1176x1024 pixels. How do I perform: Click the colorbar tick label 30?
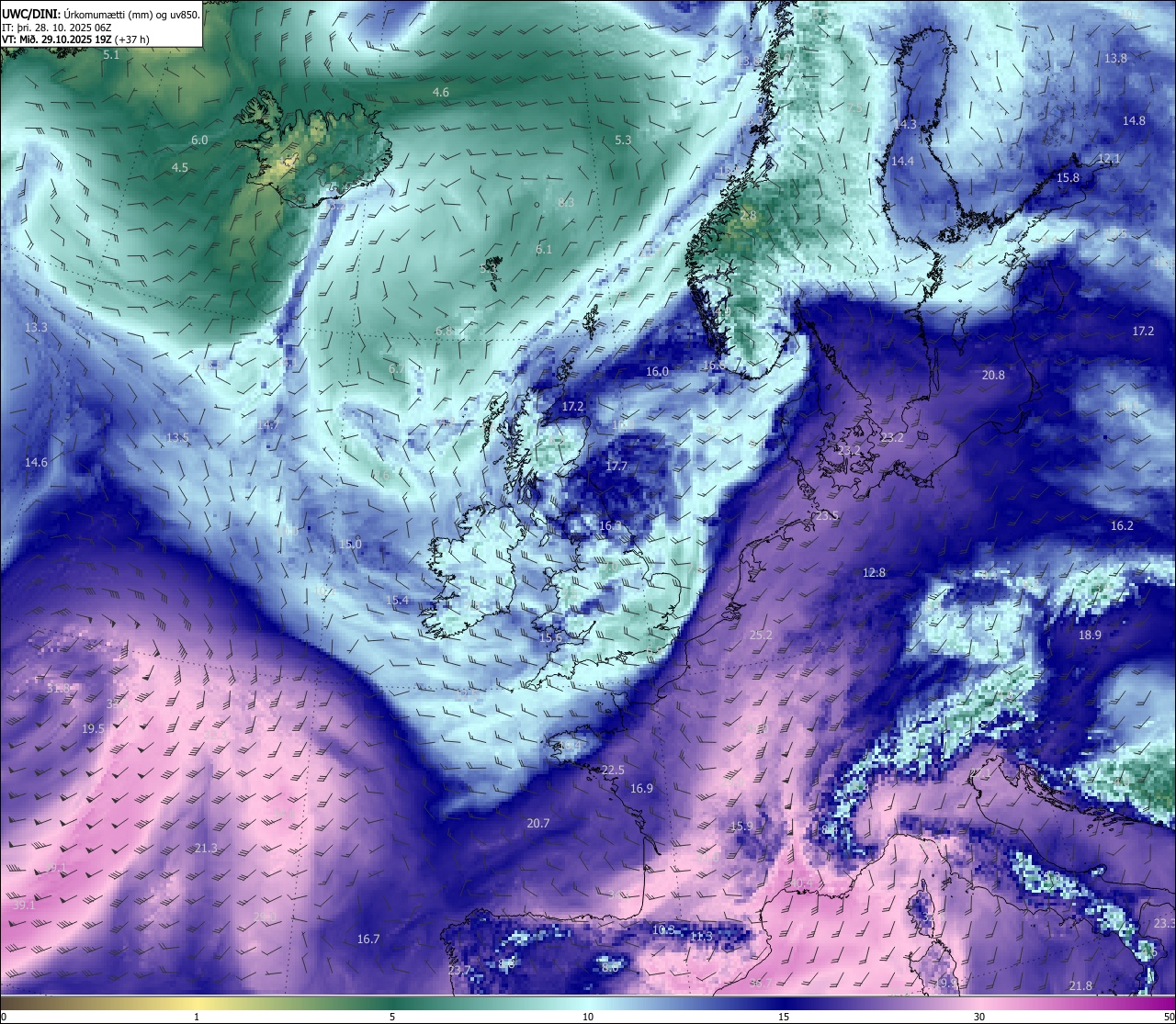[x=979, y=1017]
